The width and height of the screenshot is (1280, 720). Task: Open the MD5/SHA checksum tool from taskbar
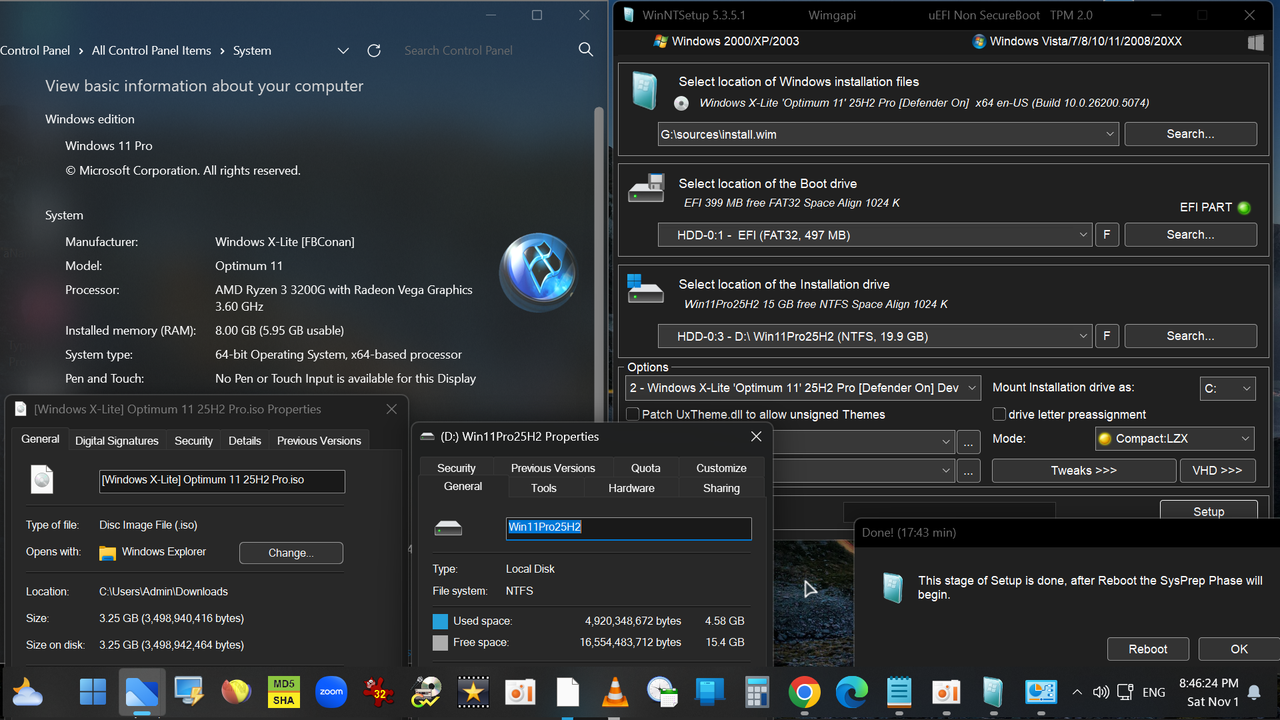(284, 691)
